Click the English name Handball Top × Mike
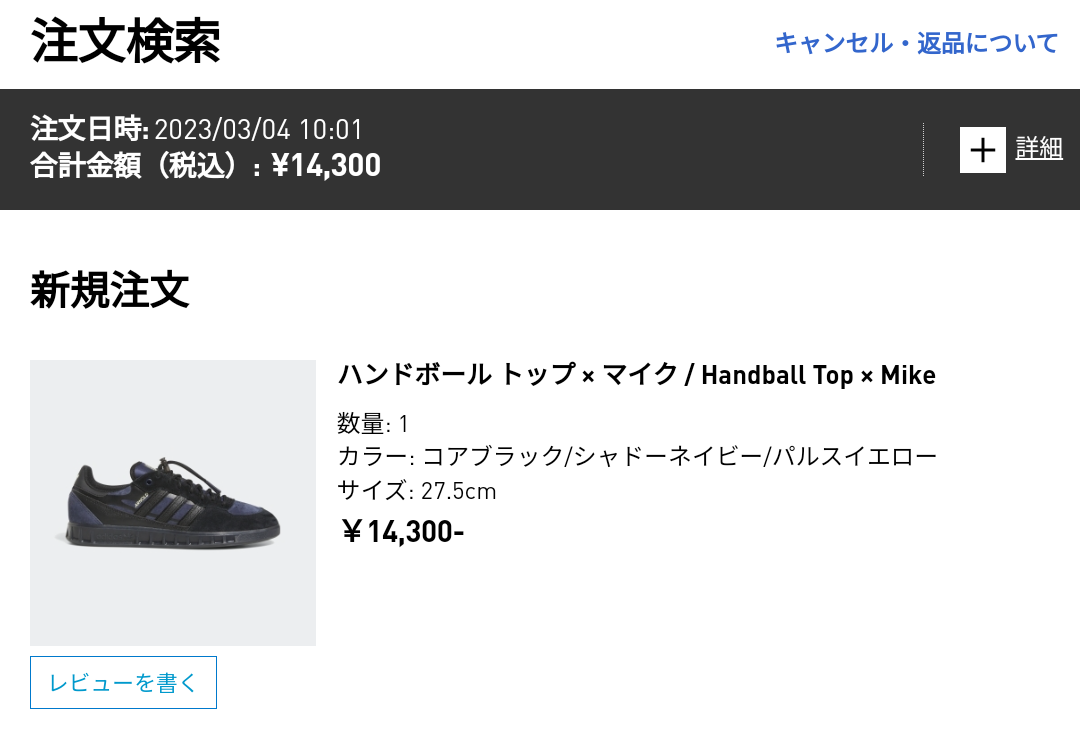 (x=818, y=375)
